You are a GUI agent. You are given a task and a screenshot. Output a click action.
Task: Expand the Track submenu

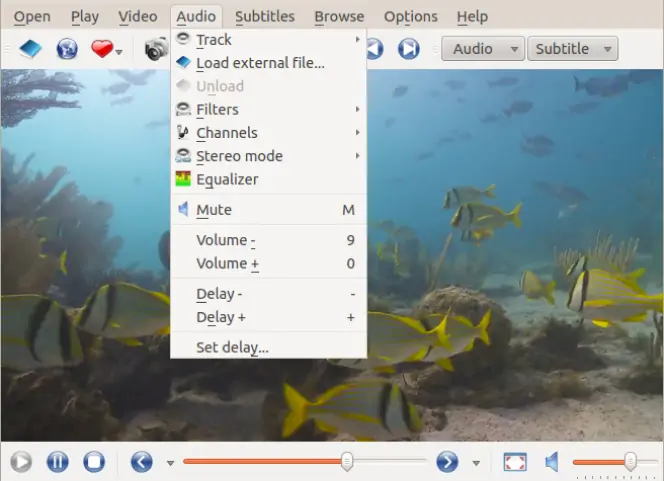(268, 40)
